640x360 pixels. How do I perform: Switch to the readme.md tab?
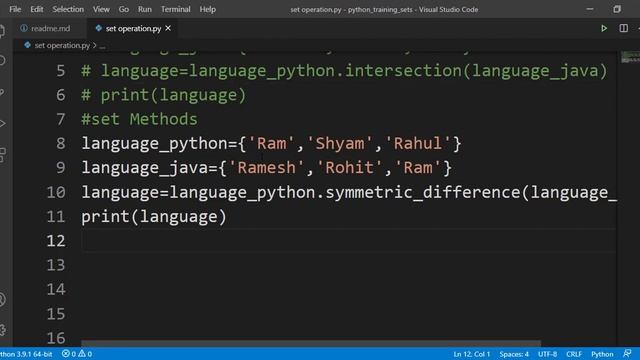45,29
